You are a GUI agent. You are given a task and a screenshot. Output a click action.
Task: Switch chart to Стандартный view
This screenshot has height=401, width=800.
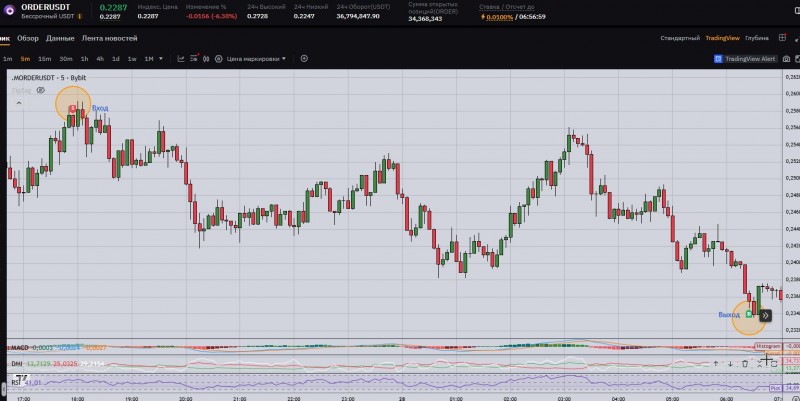point(680,38)
